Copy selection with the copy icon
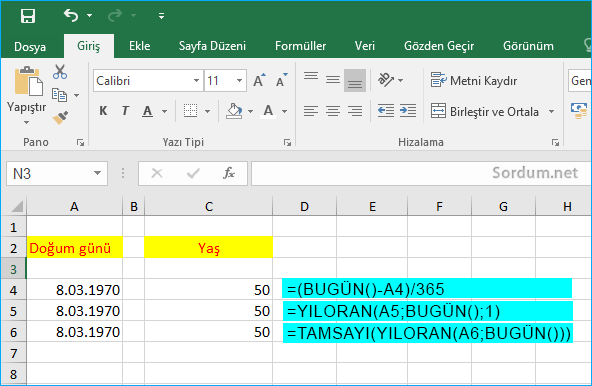This screenshot has height=386, width=592. [x=59, y=95]
